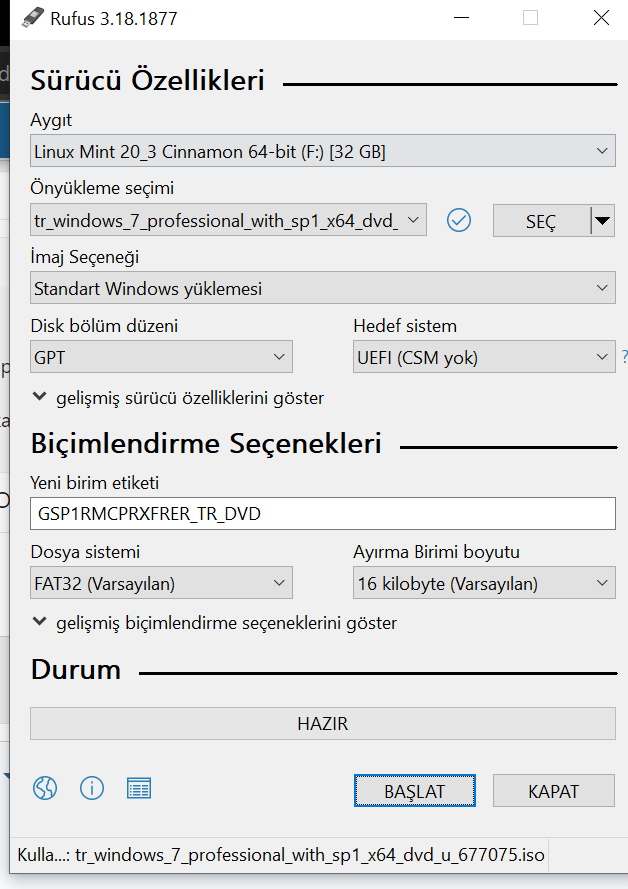Click the checkmark hash verify icon
Screen dimensions: 628x889
tap(459, 220)
